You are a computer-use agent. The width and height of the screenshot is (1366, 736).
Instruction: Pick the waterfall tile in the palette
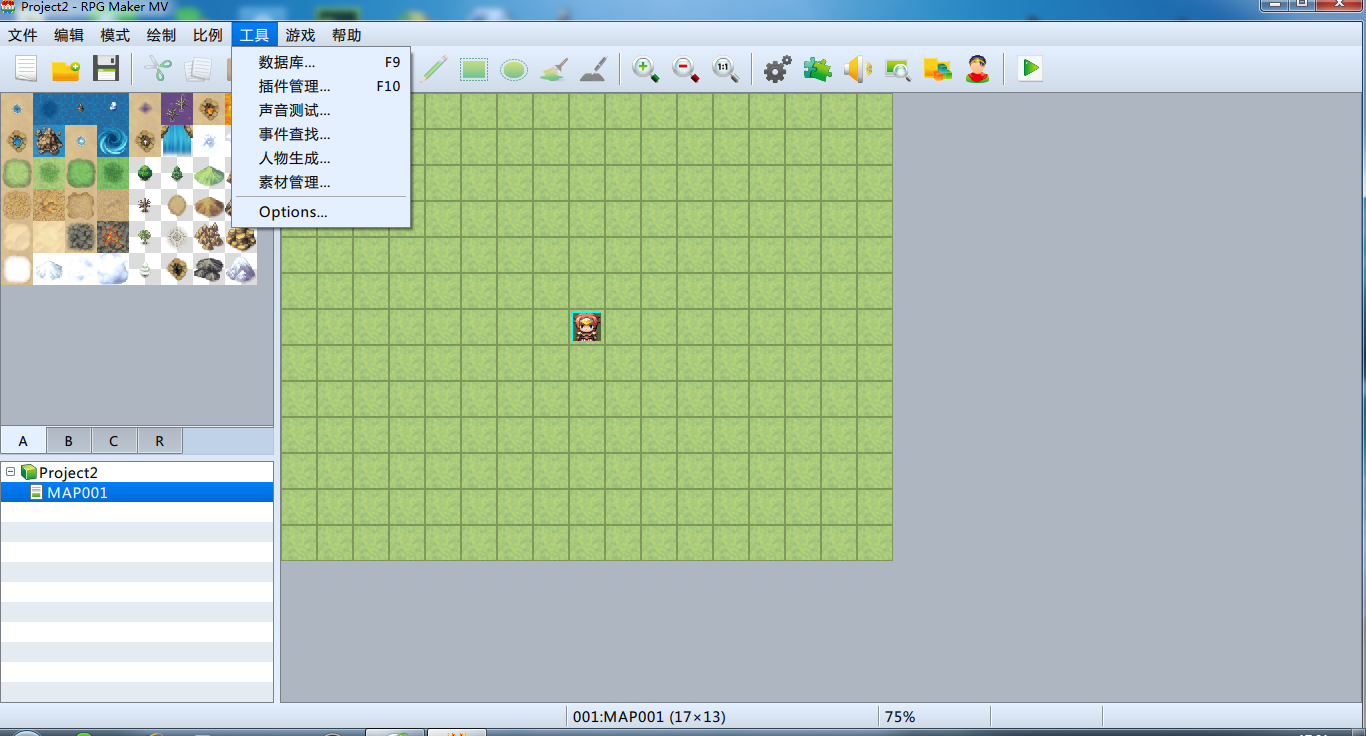177,141
